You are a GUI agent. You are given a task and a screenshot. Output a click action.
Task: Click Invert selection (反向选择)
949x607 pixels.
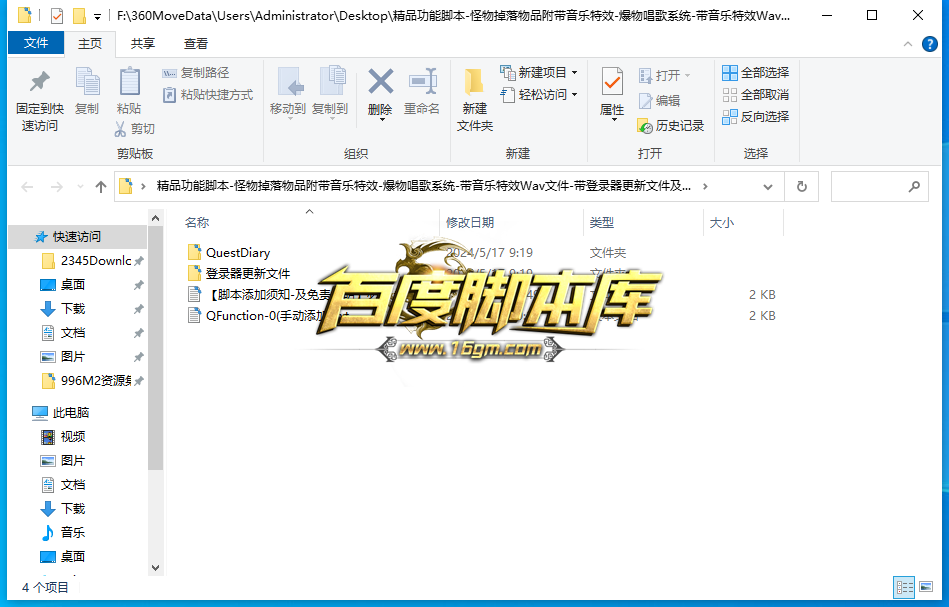tap(755, 117)
